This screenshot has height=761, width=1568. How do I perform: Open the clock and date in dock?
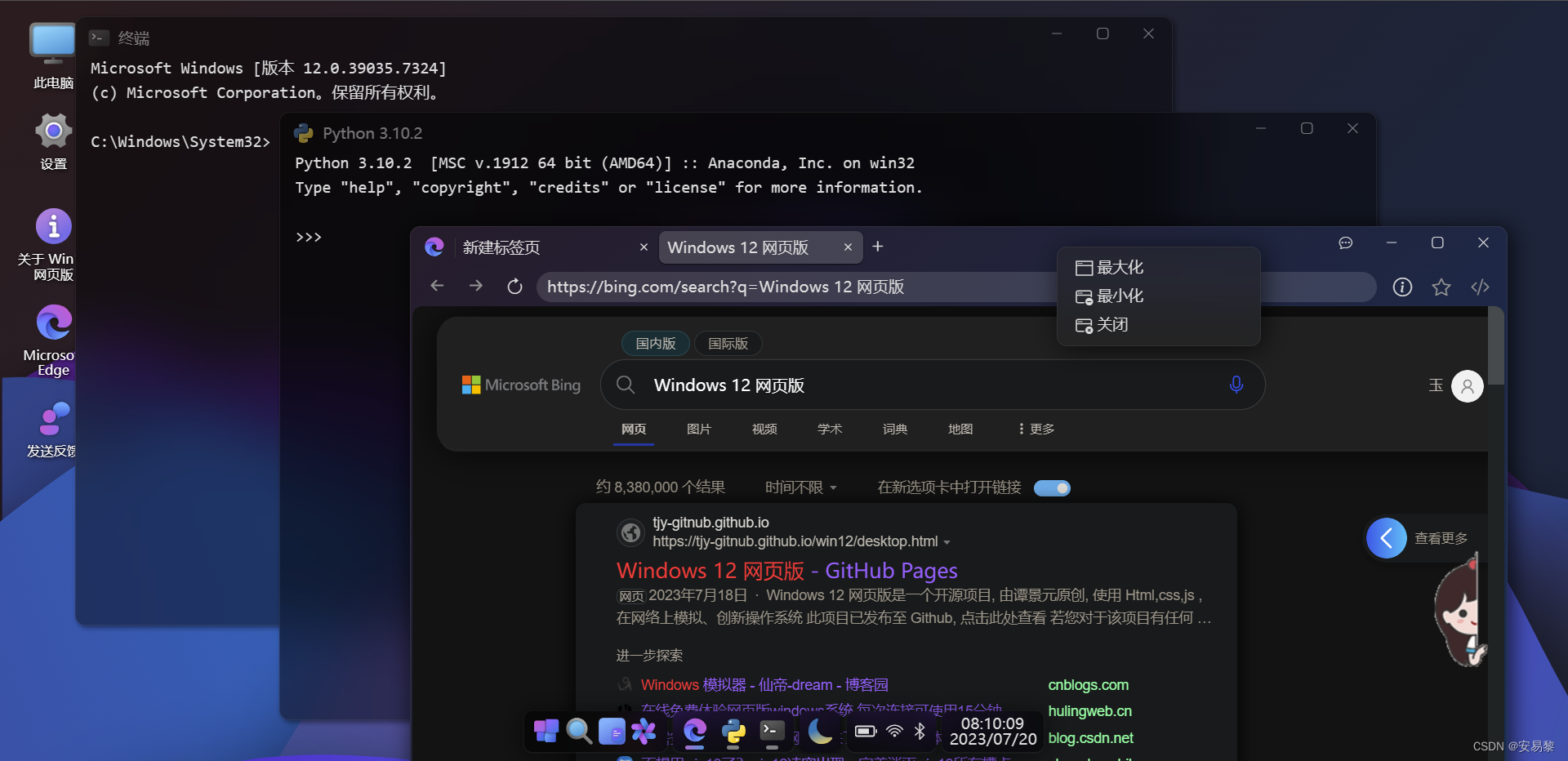(x=992, y=731)
